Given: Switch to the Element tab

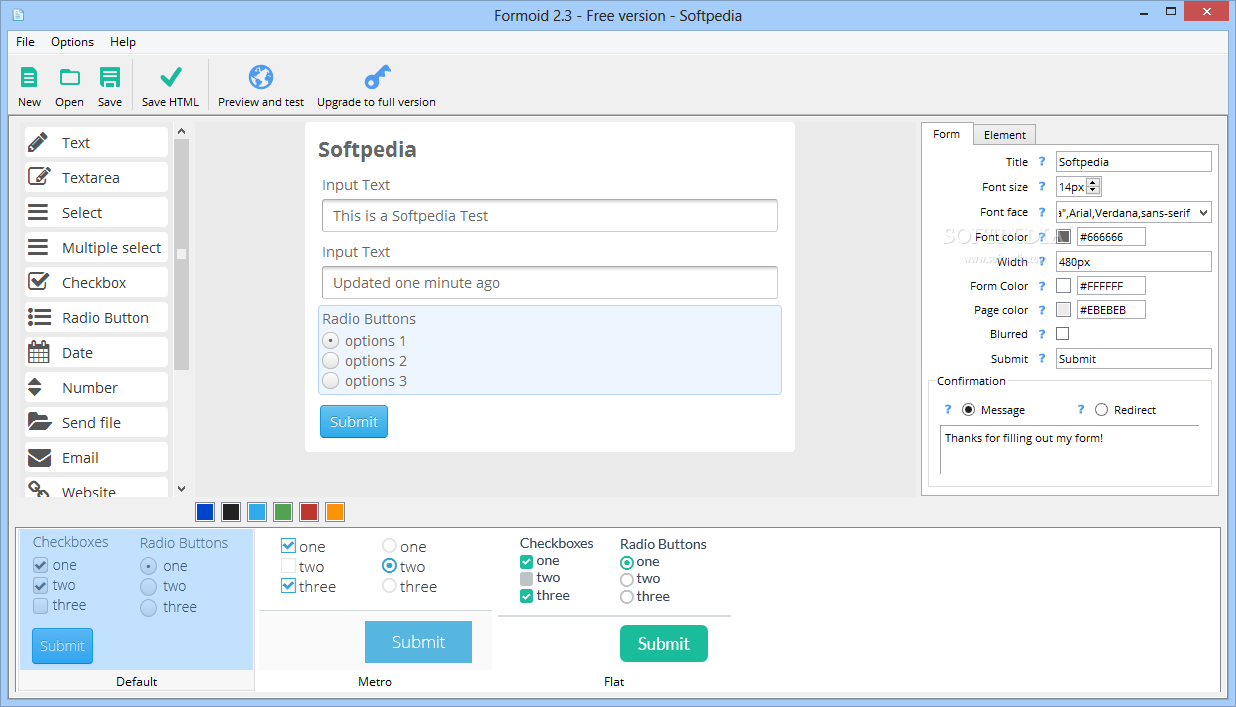Looking at the screenshot, I should [1005, 135].
